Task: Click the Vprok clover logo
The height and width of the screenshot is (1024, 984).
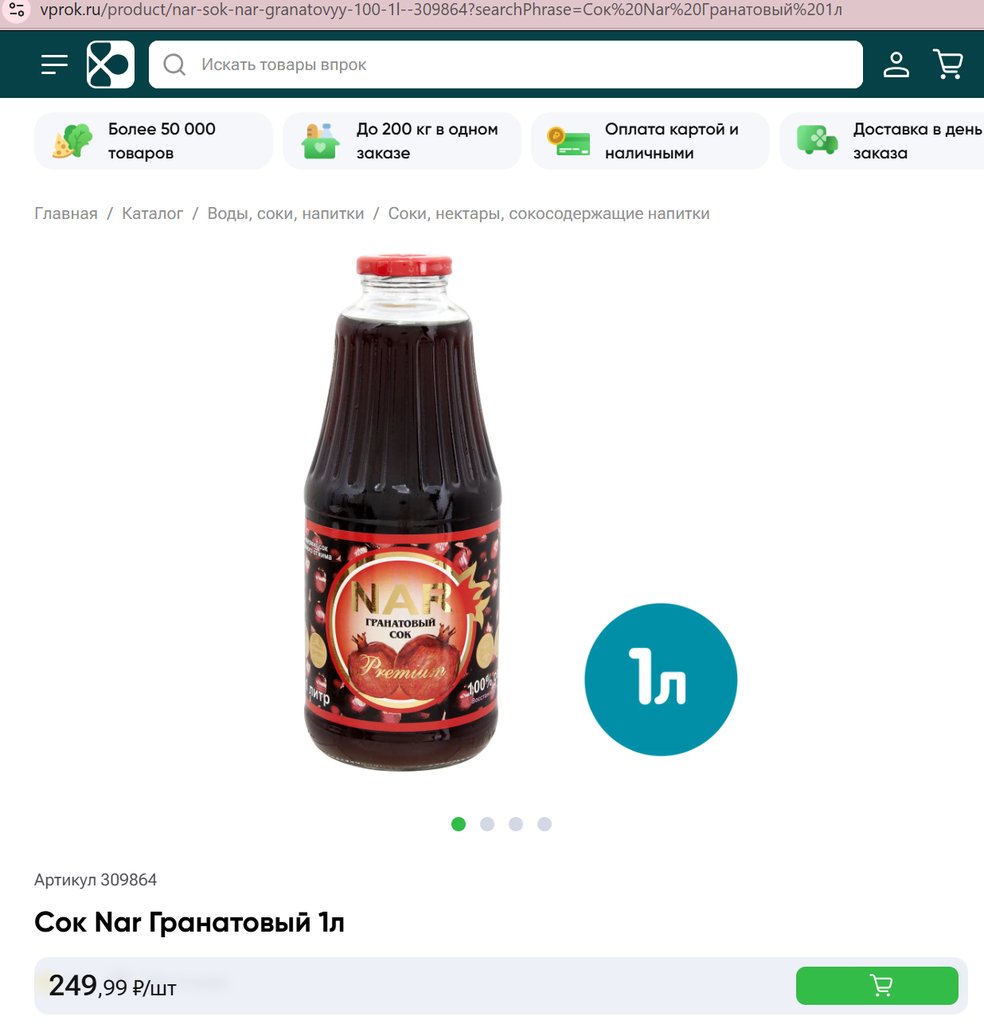Action: click(x=110, y=65)
